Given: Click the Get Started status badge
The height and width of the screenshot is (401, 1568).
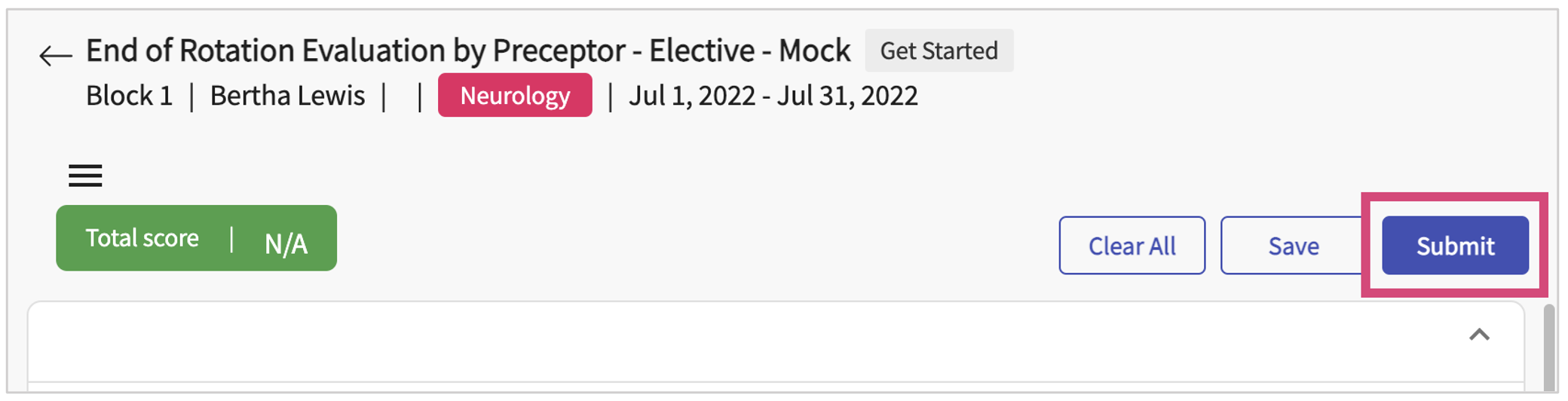Looking at the screenshot, I should pos(939,51).
